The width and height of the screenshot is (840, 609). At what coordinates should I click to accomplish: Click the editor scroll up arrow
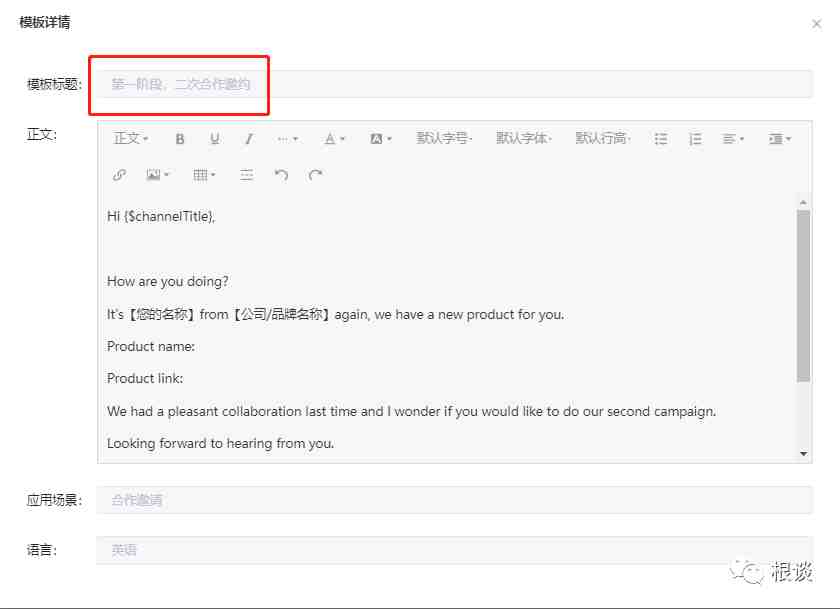[803, 202]
